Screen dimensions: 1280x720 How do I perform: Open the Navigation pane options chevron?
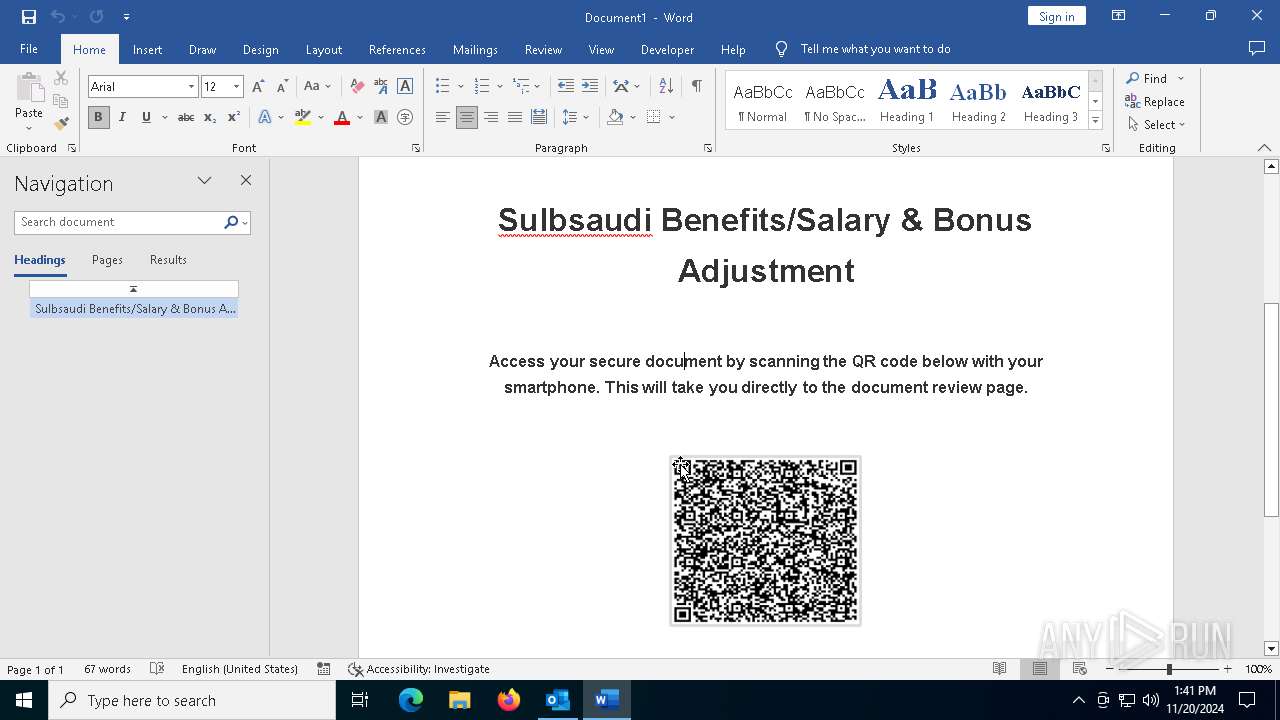pyautogui.click(x=204, y=181)
